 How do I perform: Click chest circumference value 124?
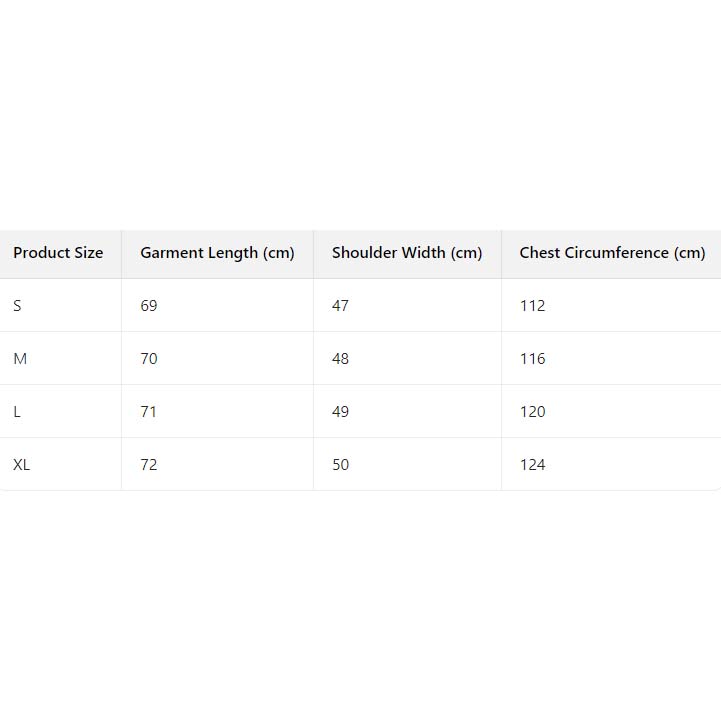[x=532, y=465]
